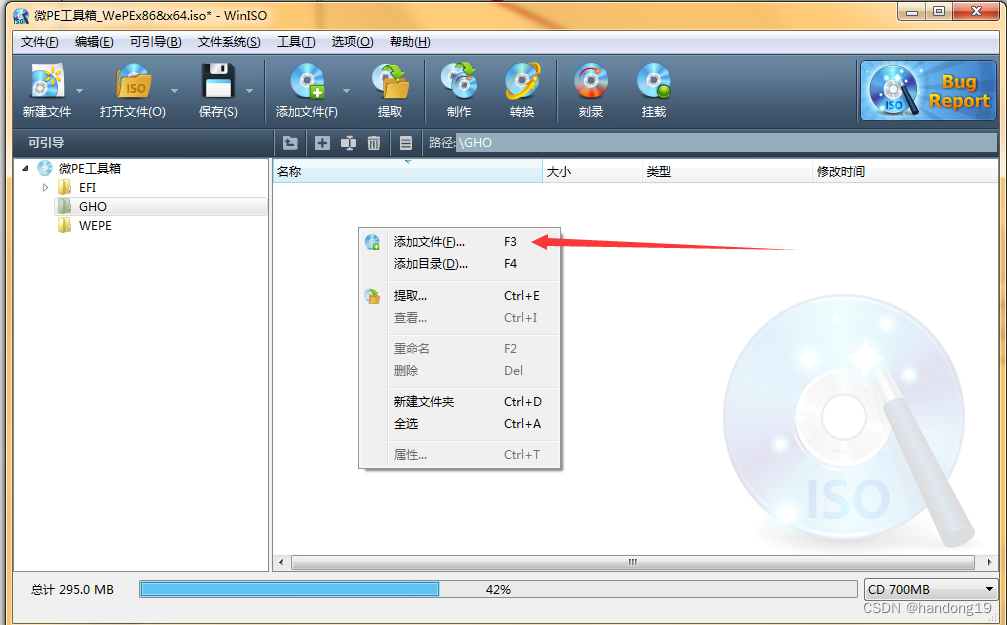The image size is (1007, 625).
Task: Click the Open File ISO folder icon
Action: [x=133, y=82]
